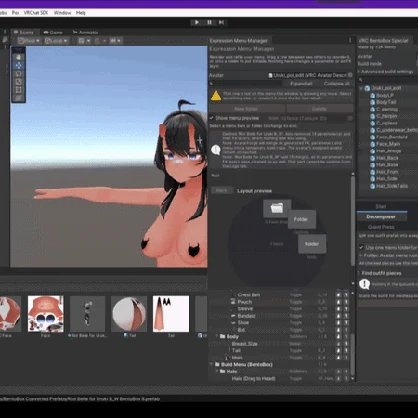
Task: Collapse the Body folder in the menu list
Action: (x=217, y=336)
